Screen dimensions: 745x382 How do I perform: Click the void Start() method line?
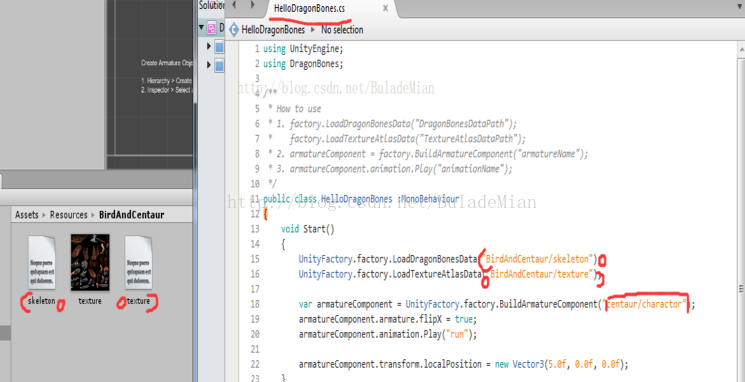click(307, 229)
